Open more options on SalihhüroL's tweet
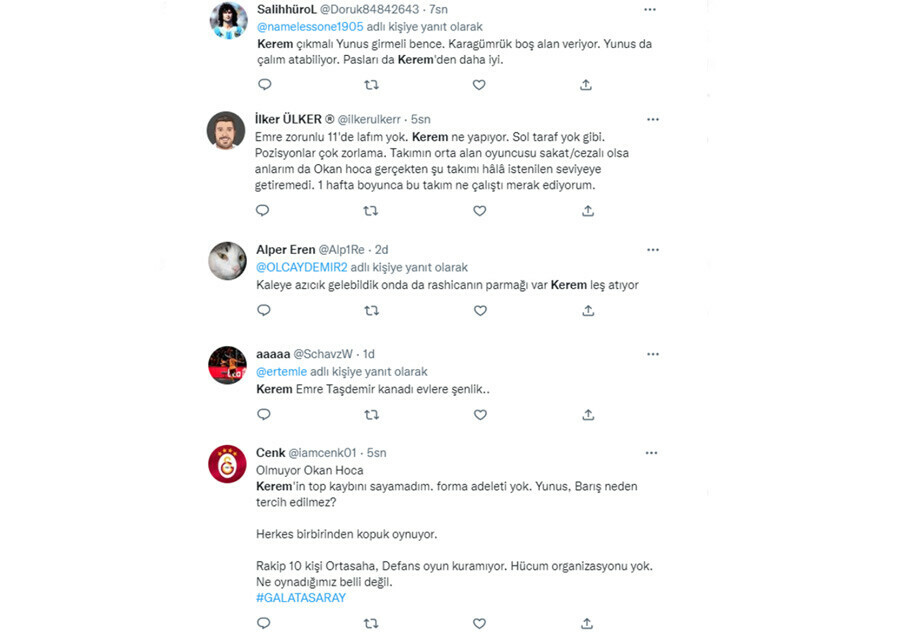This screenshot has width=900, height=634. [x=650, y=9]
